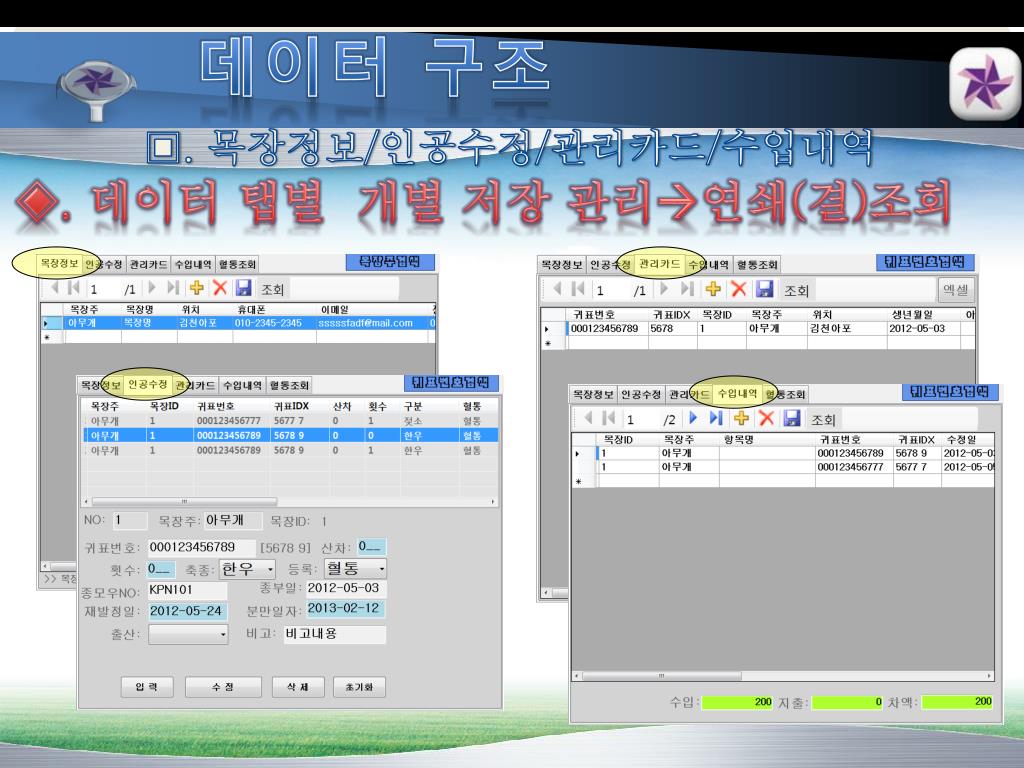Click left arrow with bar in 관리카드 toolbar
This screenshot has width=1024, height=768.
tap(577, 288)
